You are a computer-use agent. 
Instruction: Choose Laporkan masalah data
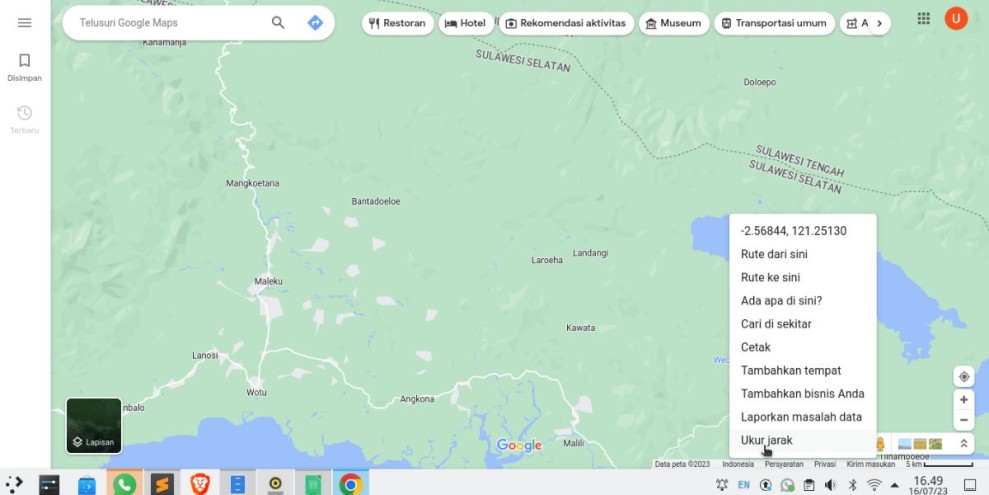coord(803,417)
